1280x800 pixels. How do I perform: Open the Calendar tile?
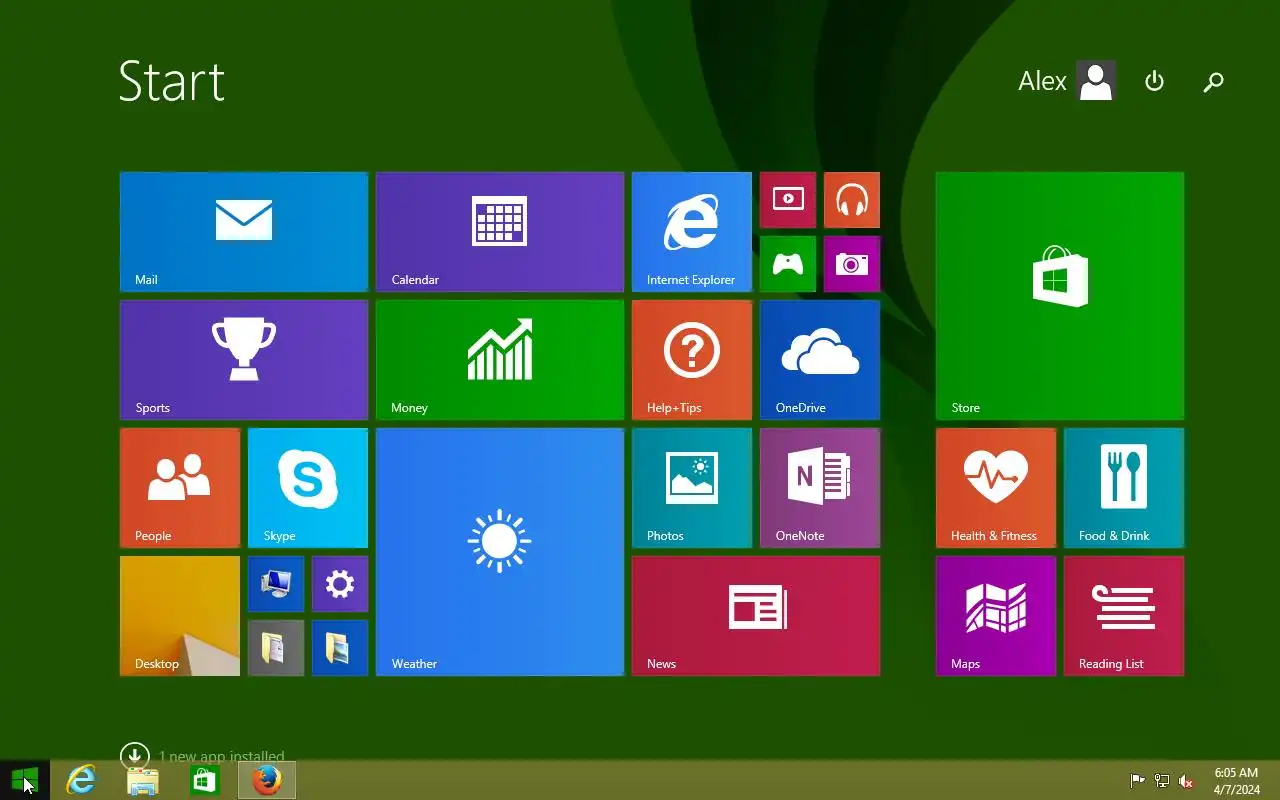pyautogui.click(x=500, y=232)
